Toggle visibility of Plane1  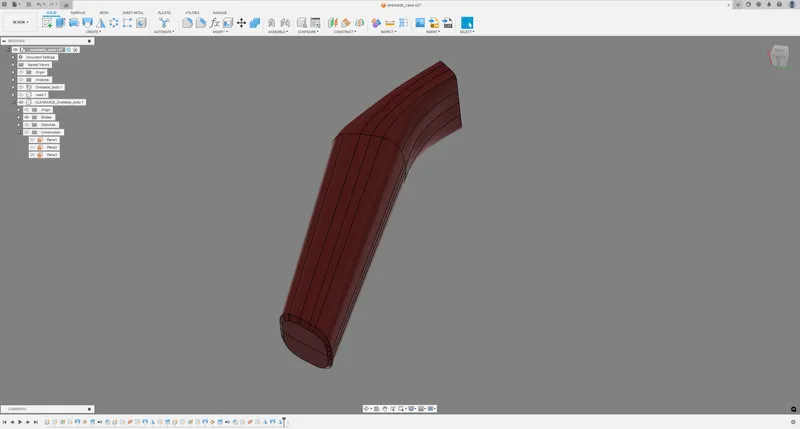pos(33,140)
